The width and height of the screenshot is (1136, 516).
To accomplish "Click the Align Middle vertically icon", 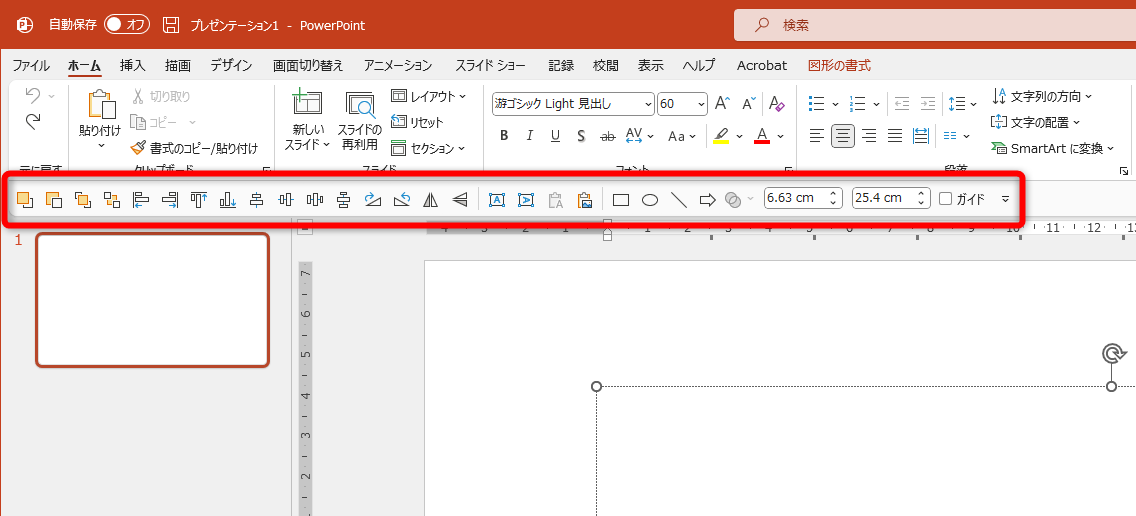I will 285,199.
